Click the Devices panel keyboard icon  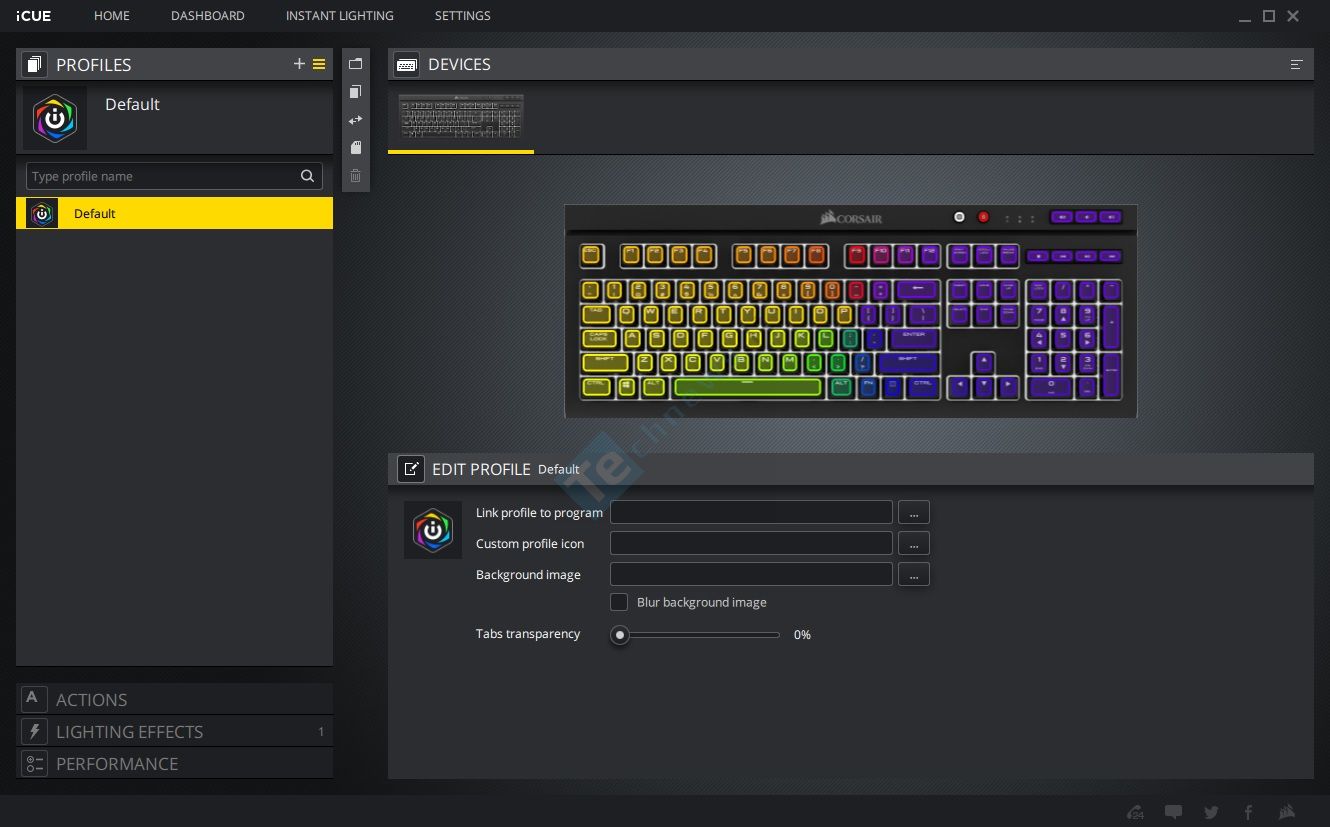coord(406,65)
